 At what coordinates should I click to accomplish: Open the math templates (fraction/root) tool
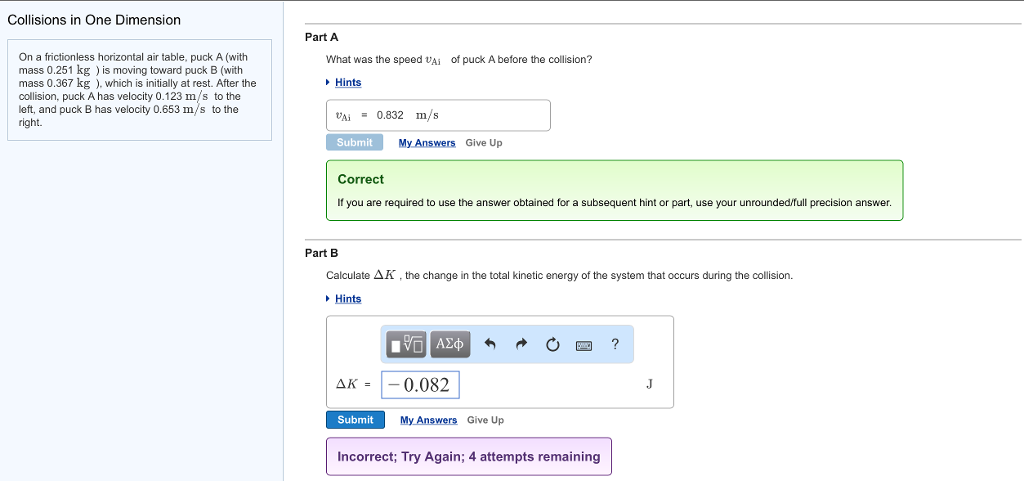[407, 345]
